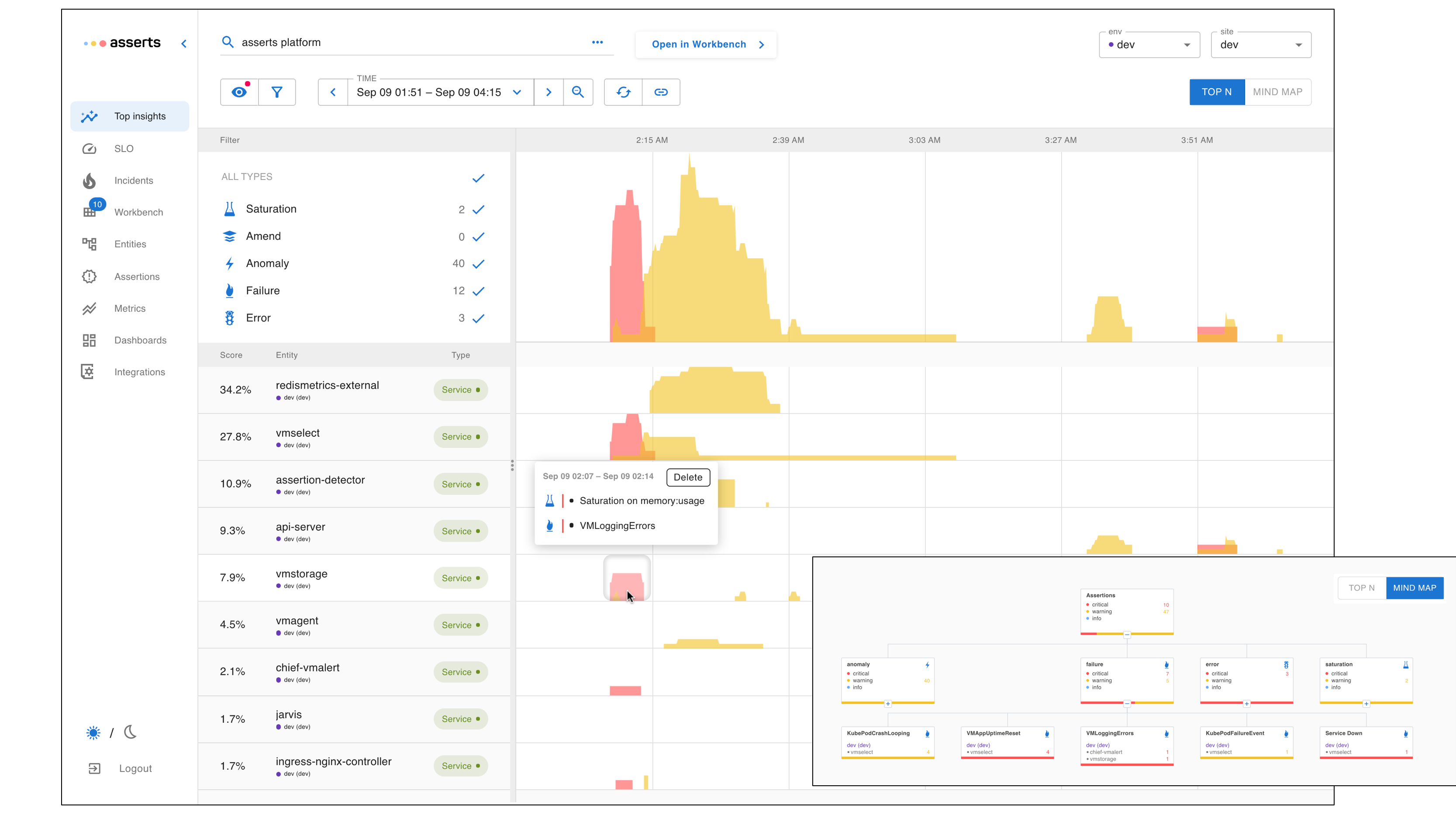Switch to MIND MAP tab
Screen dimensions: 1456x815
(1277, 92)
